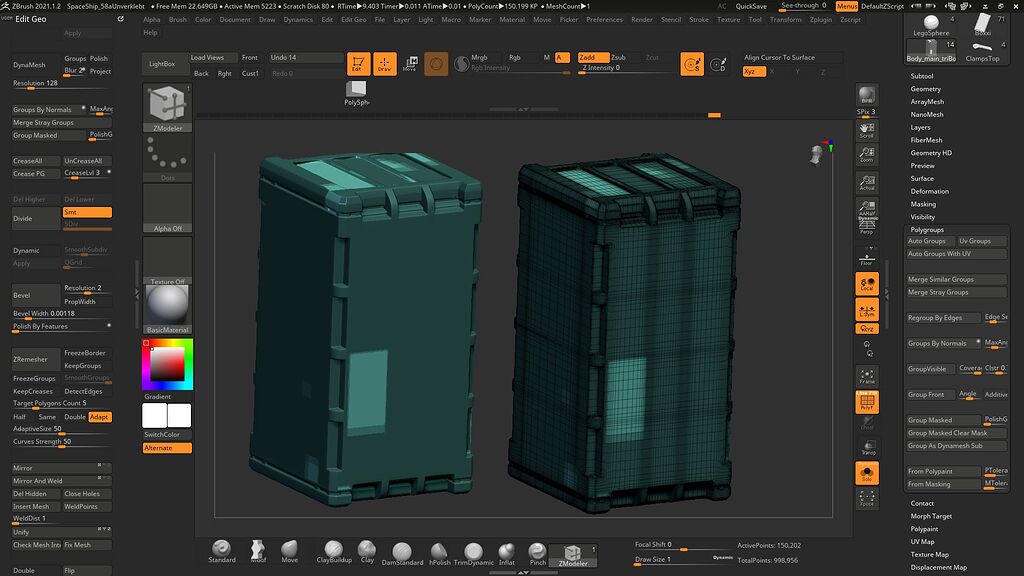The width and height of the screenshot is (1024, 576).
Task: Activate the ZModeler brush in the brush tray
Action: [x=574, y=551]
